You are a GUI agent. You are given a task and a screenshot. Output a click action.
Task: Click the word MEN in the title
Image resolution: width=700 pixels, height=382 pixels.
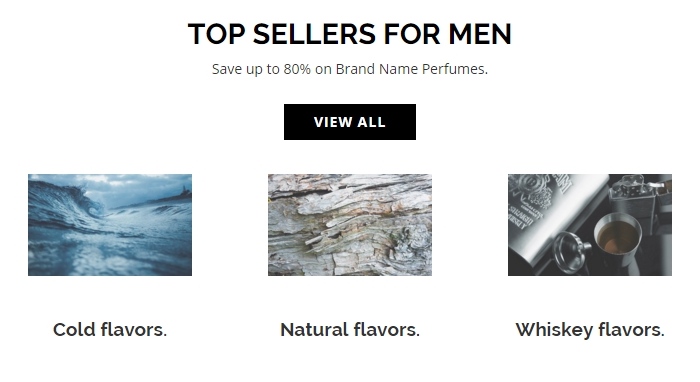coord(480,34)
